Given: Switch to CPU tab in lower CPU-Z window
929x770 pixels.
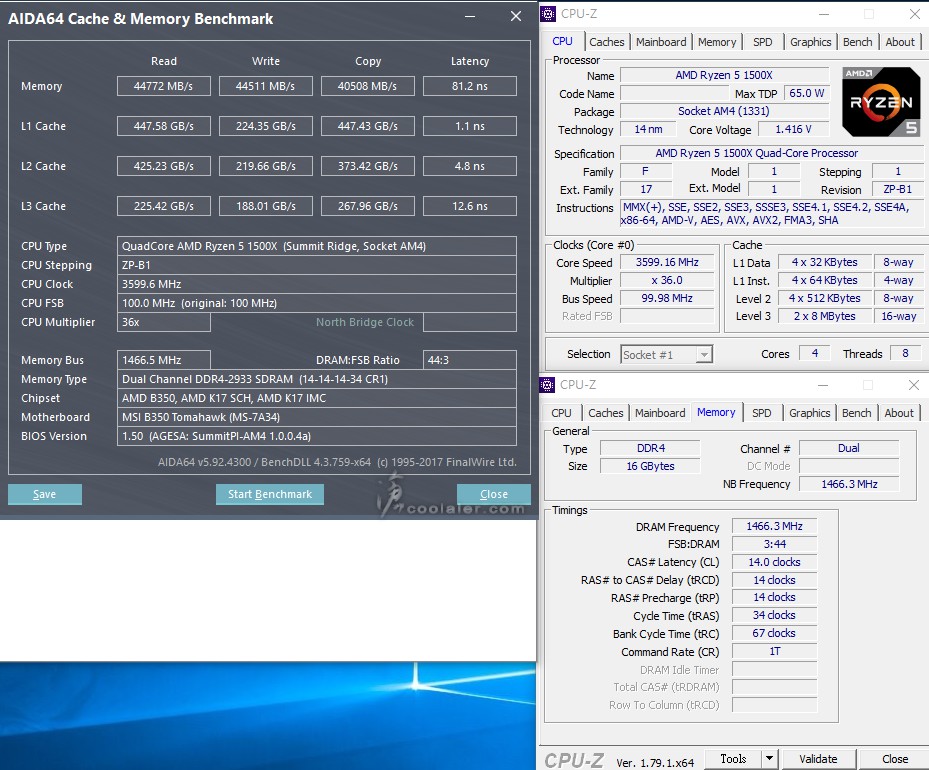Looking at the screenshot, I should pyautogui.click(x=561, y=413).
